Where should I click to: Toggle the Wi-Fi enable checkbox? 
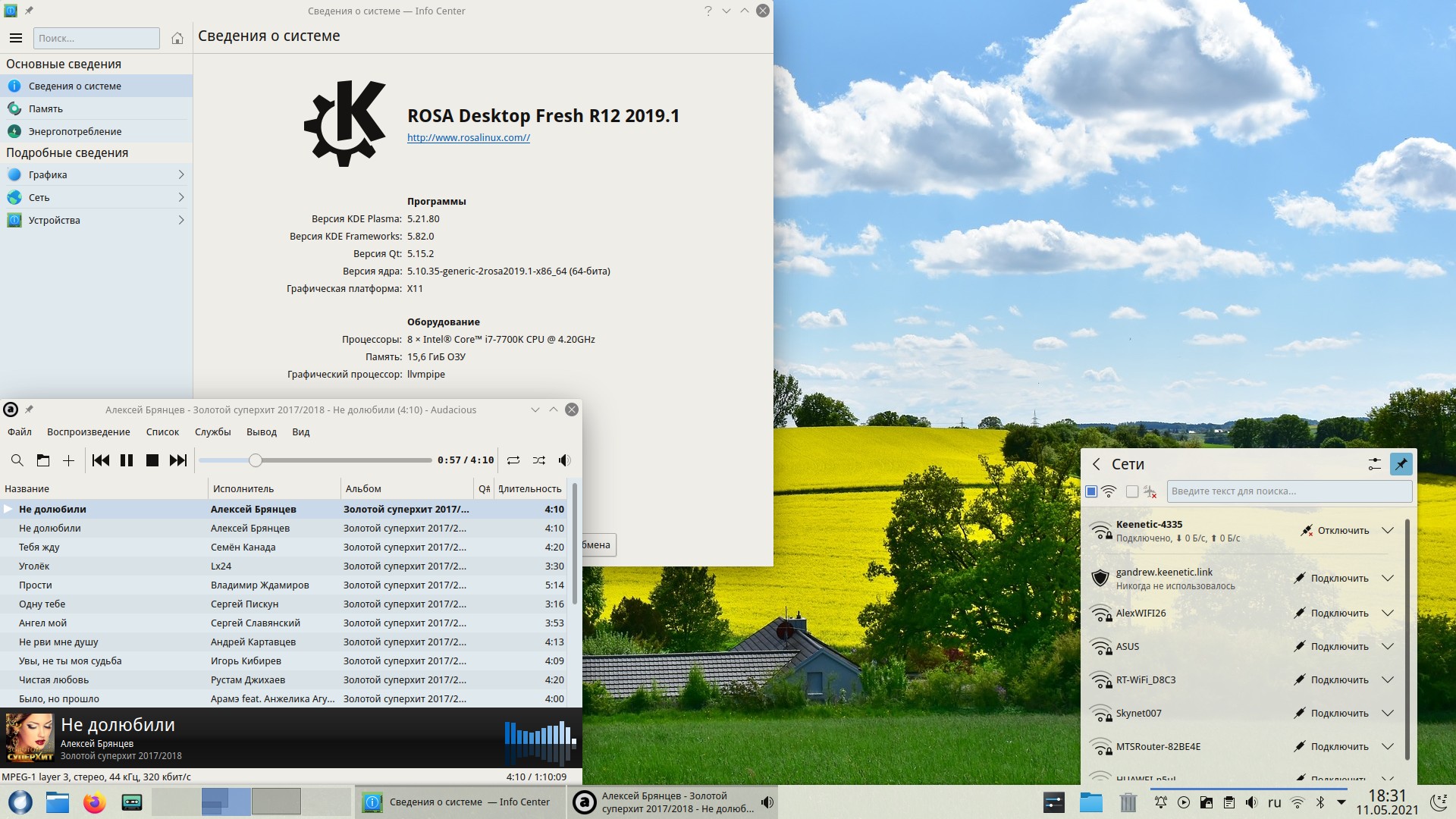[x=1091, y=491]
